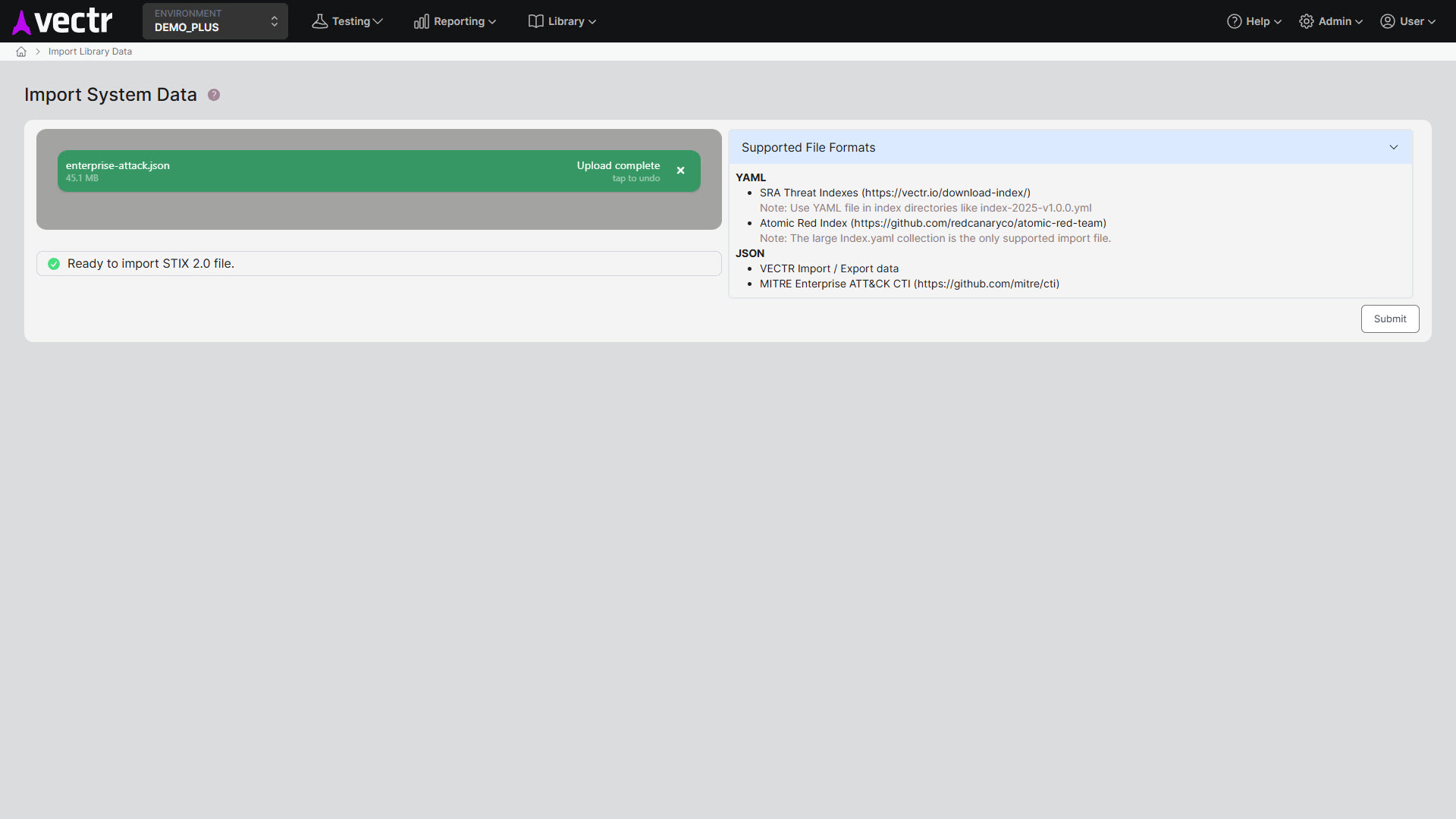
Task: Click tap to undo on upload
Action: pyautogui.click(x=635, y=179)
